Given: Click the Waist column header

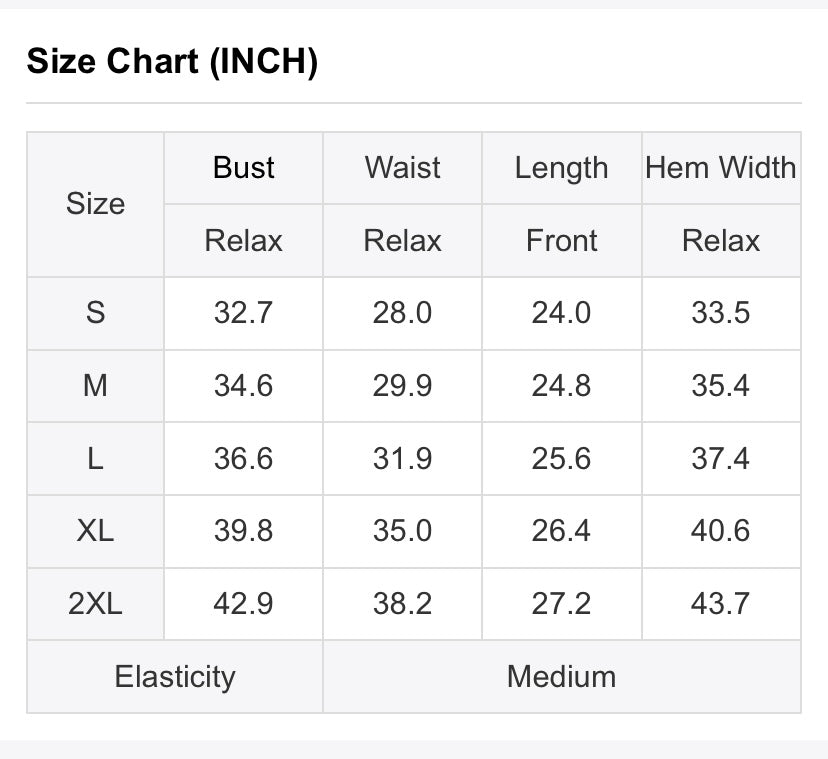Looking at the screenshot, I should pyautogui.click(x=402, y=168).
